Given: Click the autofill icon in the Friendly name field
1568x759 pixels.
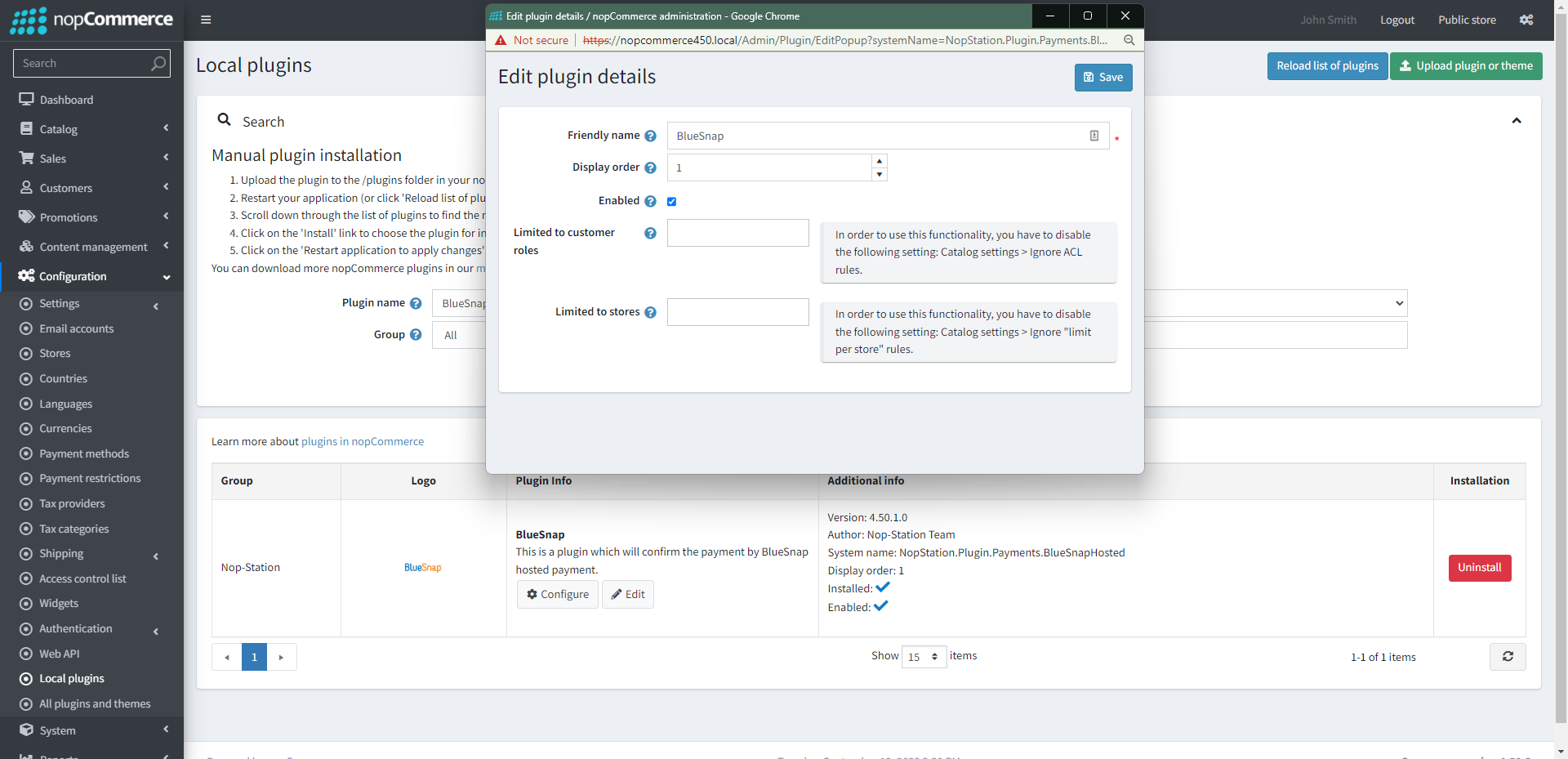Looking at the screenshot, I should click(1094, 136).
